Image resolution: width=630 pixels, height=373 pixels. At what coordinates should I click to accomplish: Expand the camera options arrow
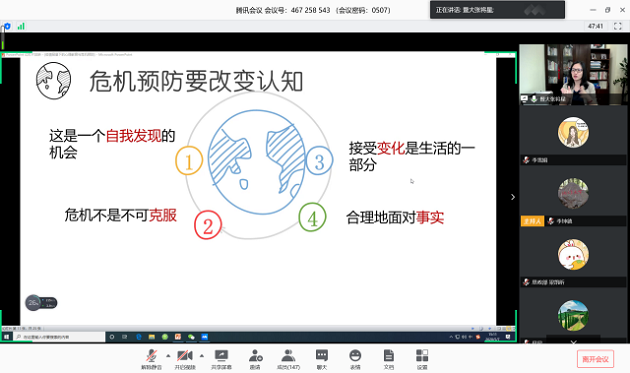(202, 356)
